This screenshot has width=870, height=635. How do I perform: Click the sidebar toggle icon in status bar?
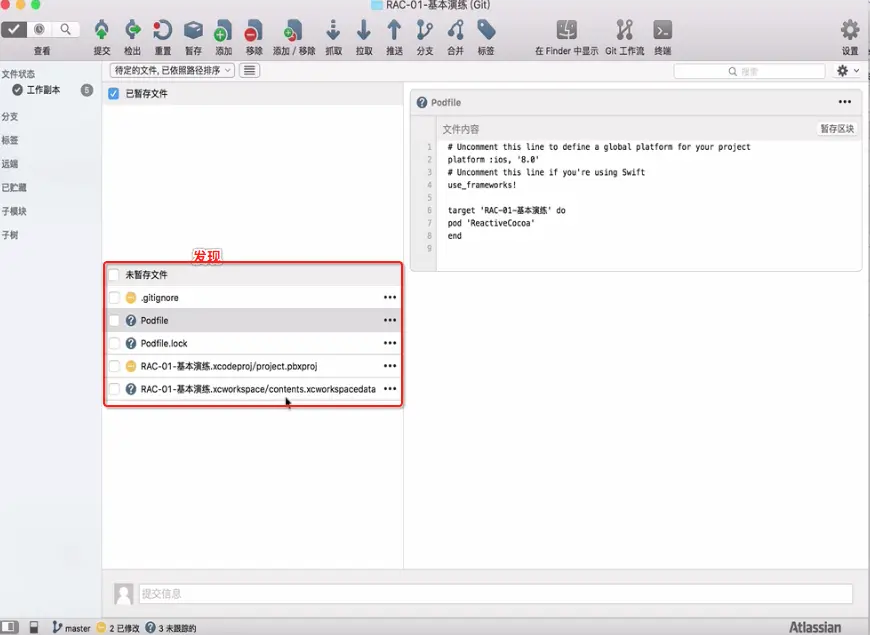(9, 627)
